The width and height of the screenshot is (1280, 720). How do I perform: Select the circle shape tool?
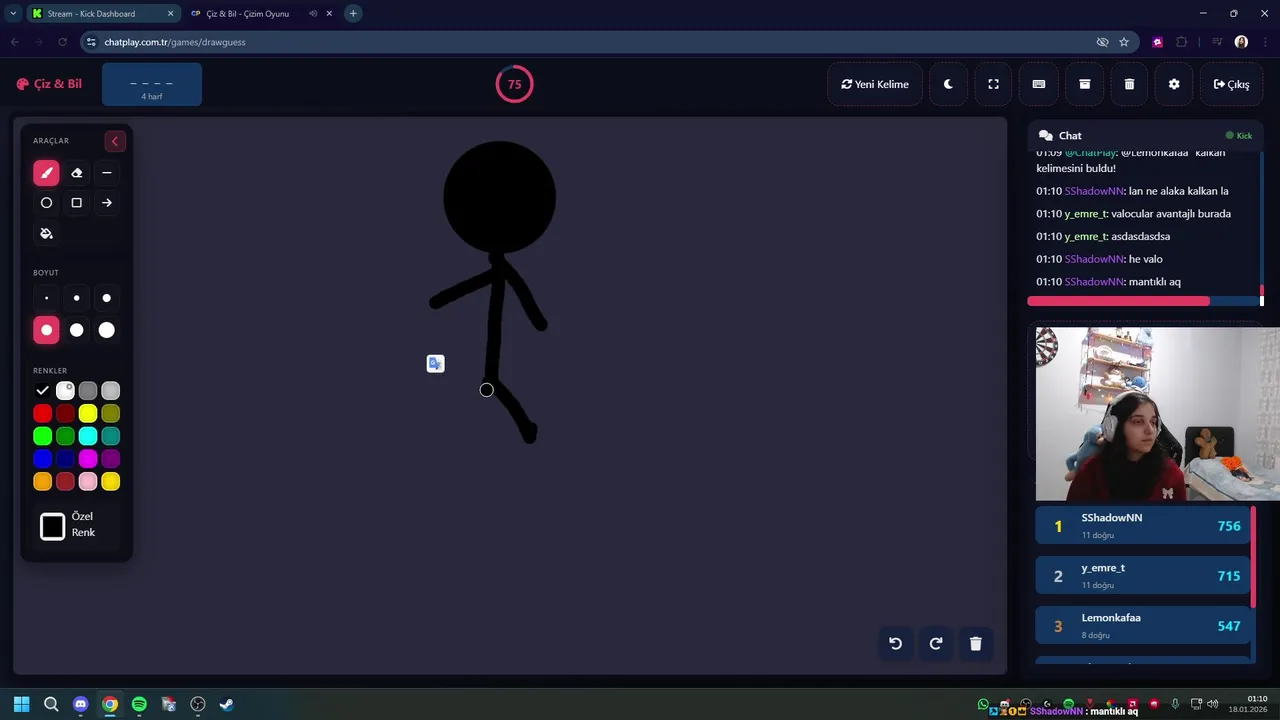46,203
